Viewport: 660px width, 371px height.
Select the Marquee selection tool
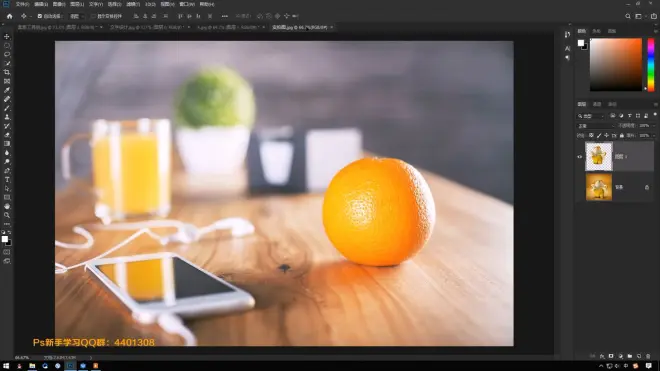click(7, 45)
